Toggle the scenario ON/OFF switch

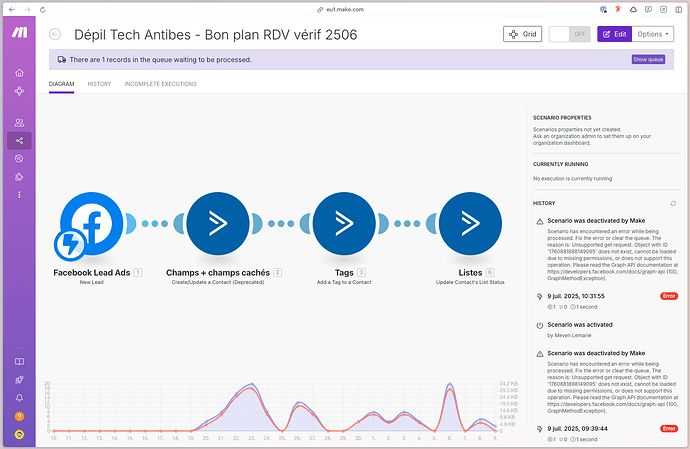(x=568, y=34)
